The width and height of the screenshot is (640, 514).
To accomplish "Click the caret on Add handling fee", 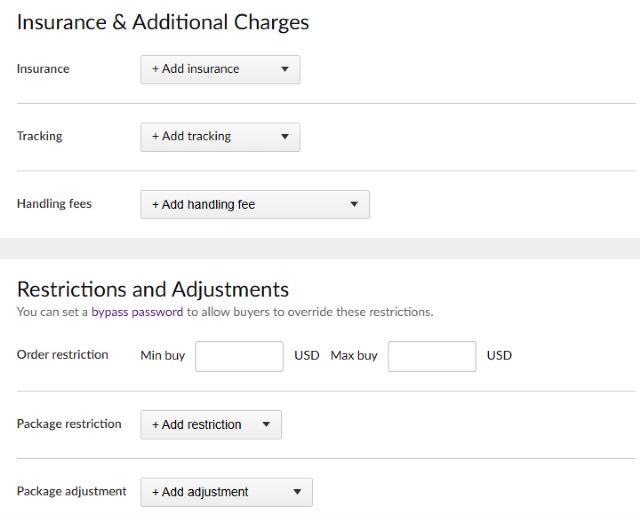I will 354,205.
